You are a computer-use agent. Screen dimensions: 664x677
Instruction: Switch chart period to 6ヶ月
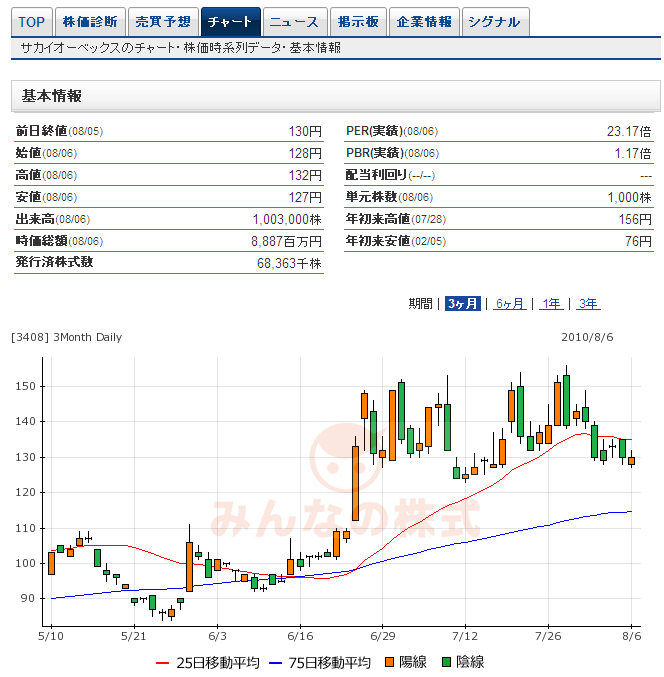coord(510,304)
